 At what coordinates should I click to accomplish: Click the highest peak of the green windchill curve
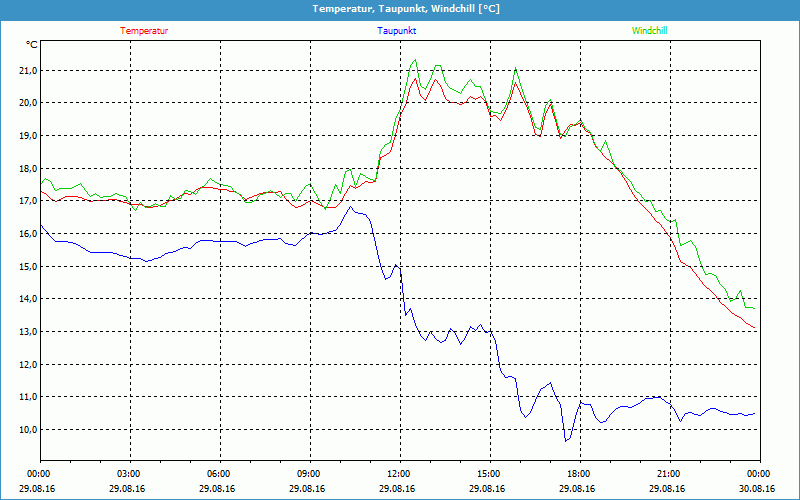[415, 60]
